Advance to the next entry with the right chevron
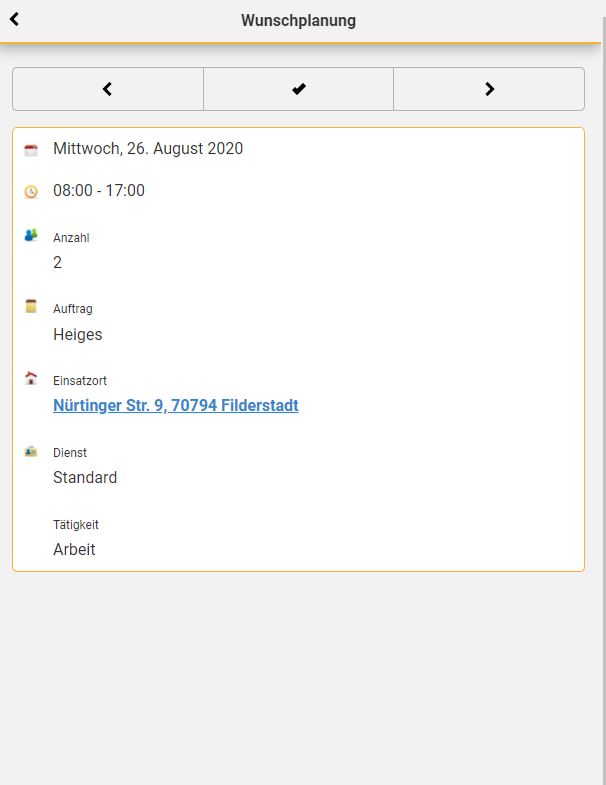 (x=489, y=89)
